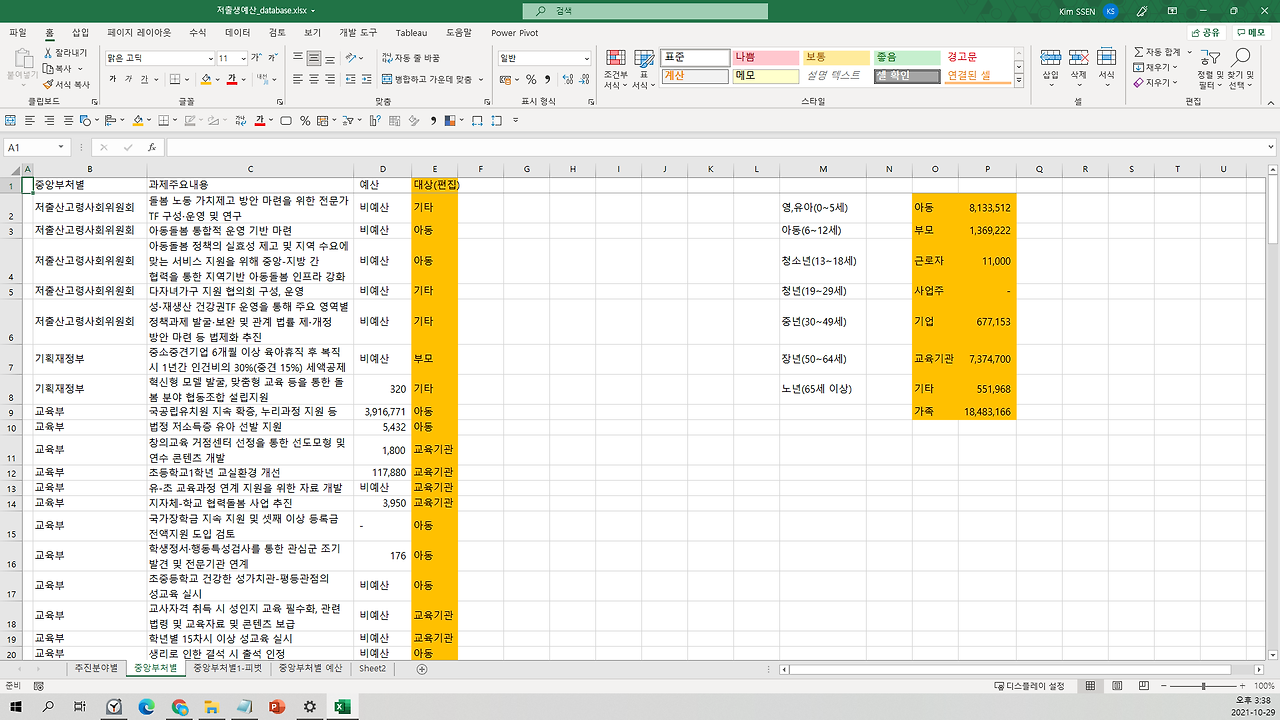This screenshot has width=1280, height=720.
Task: Open Find and Select (찾기 및 선택)
Action: 1240,69
